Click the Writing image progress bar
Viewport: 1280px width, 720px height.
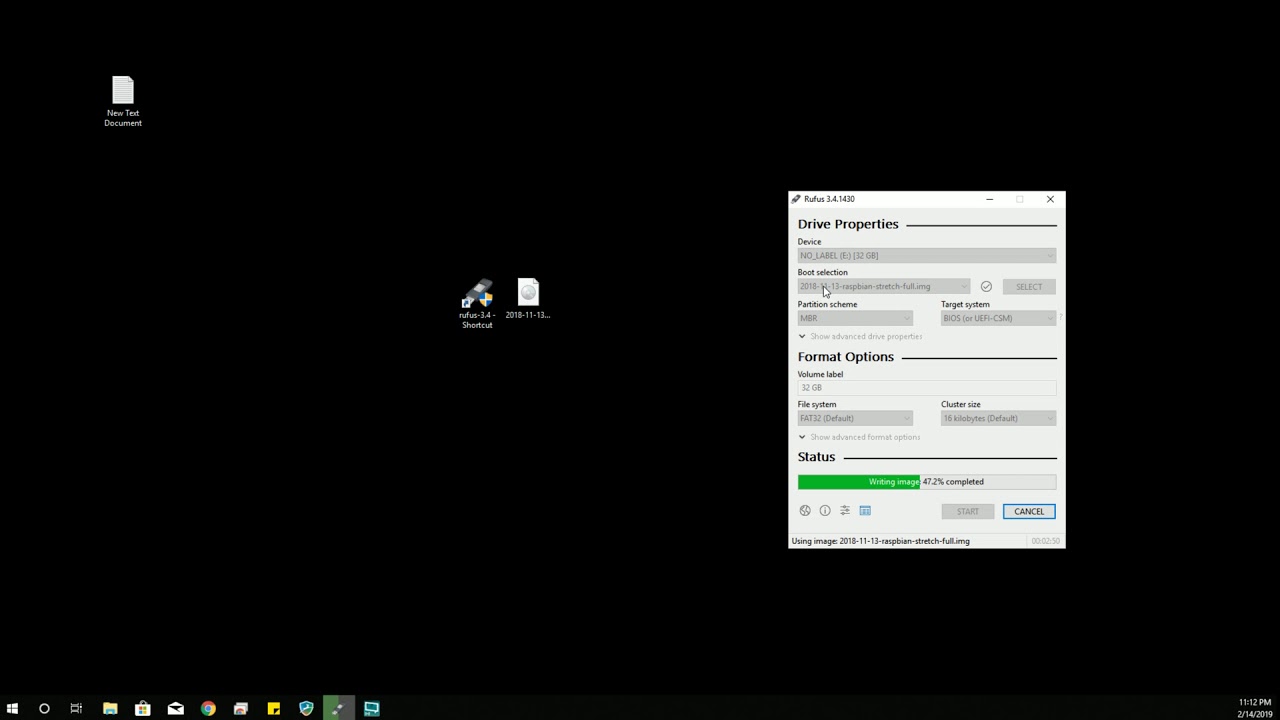pyautogui.click(x=927, y=482)
